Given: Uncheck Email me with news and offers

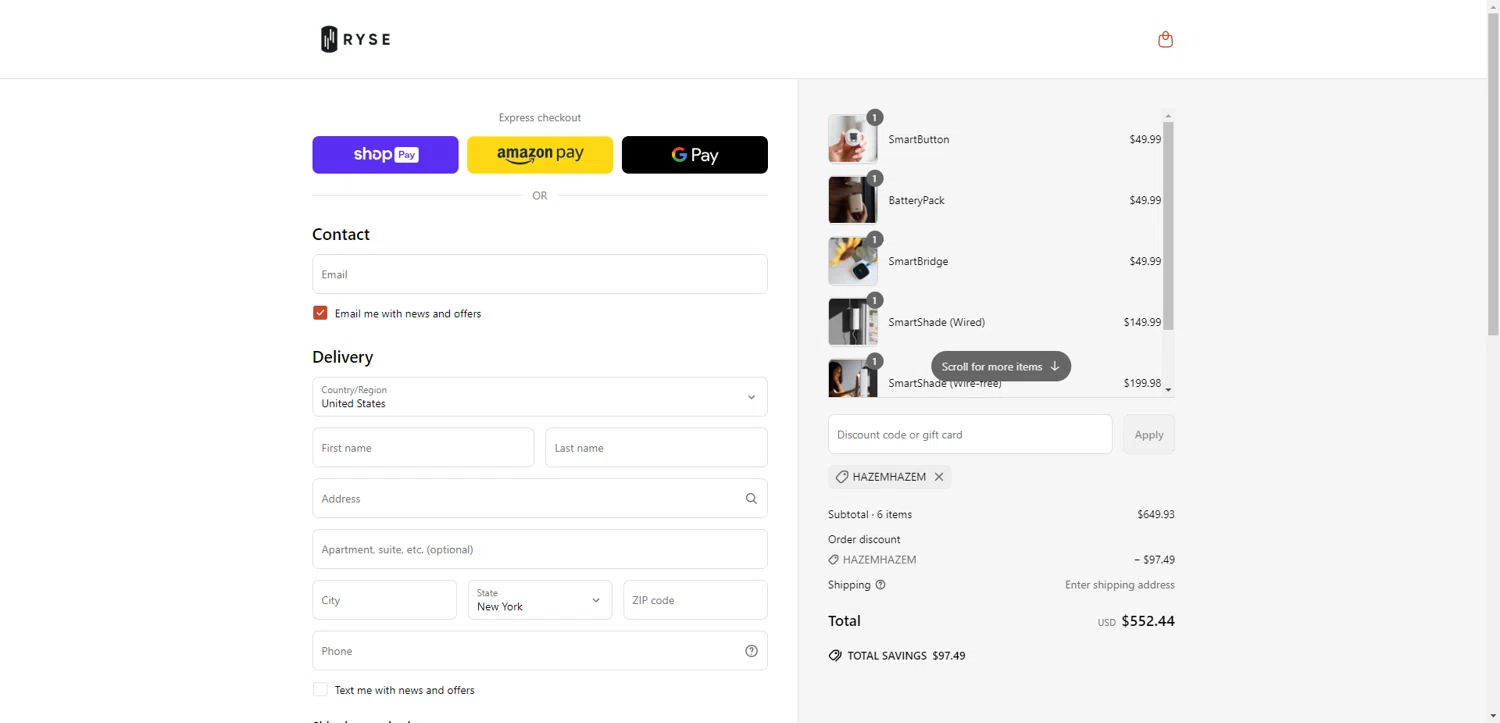Looking at the screenshot, I should point(320,313).
